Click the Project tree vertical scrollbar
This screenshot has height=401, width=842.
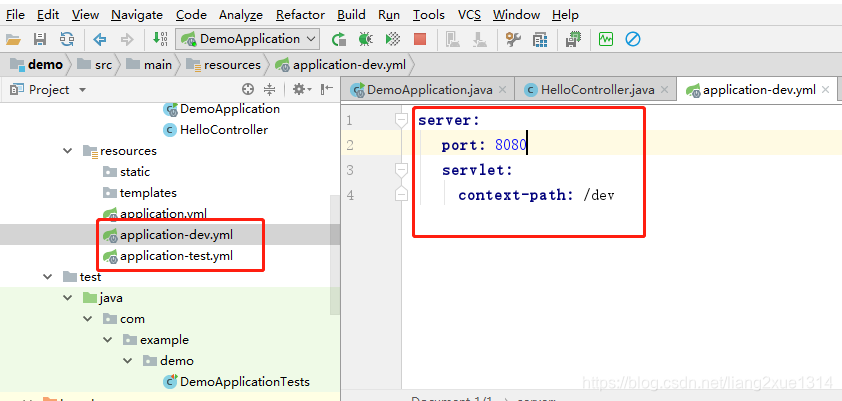point(335,255)
